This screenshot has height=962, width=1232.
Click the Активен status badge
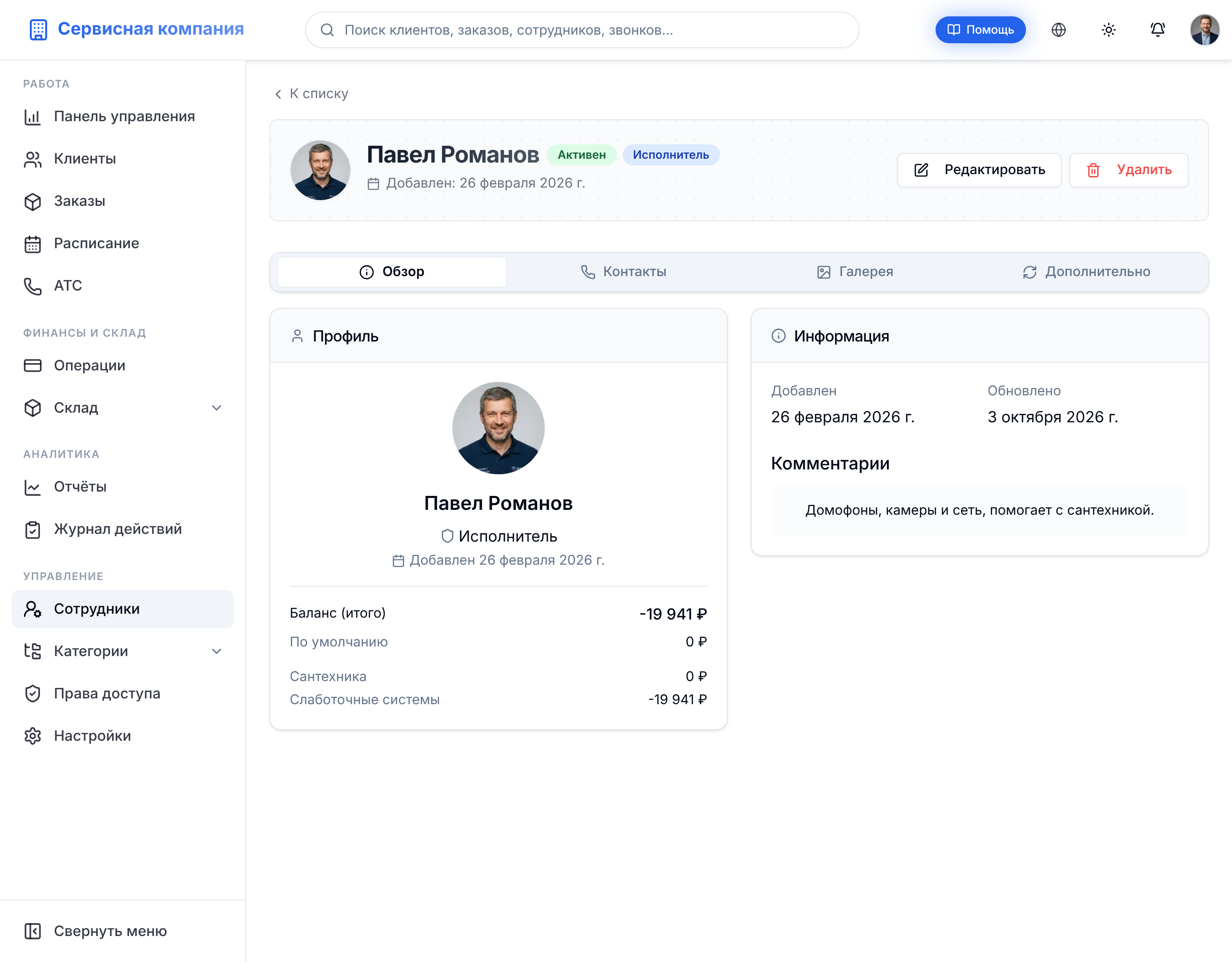click(581, 155)
